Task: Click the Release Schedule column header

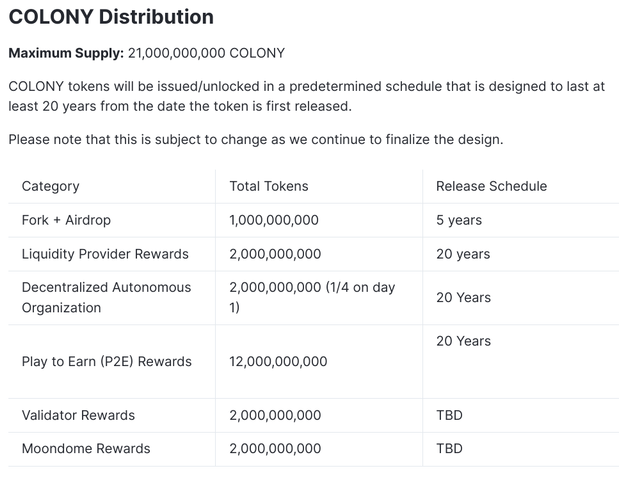Action: [x=491, y=186]
